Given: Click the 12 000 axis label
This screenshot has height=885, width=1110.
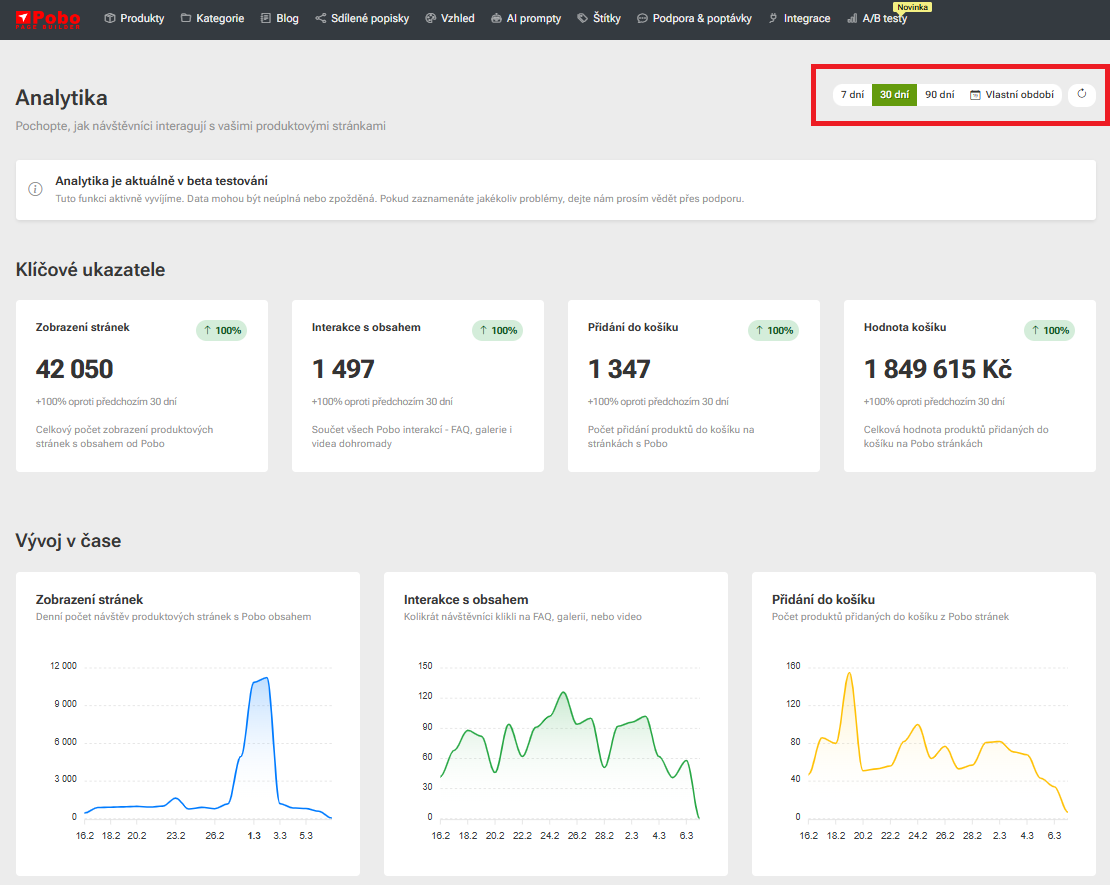Looking at the screenshot, I should [x=63, y=666].
